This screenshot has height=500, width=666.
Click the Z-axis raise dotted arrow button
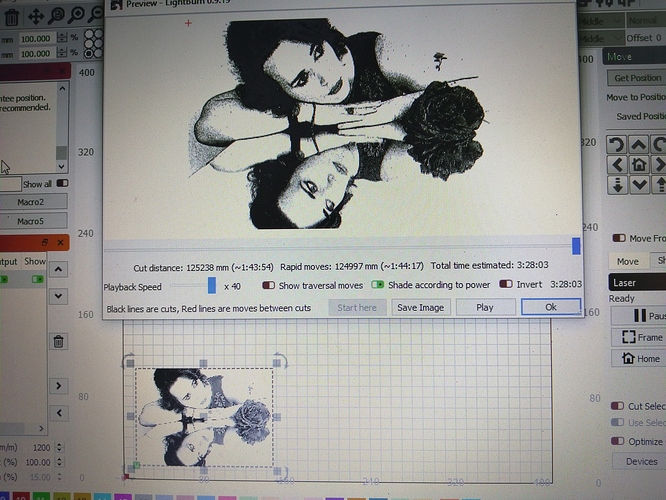point(659,185)
